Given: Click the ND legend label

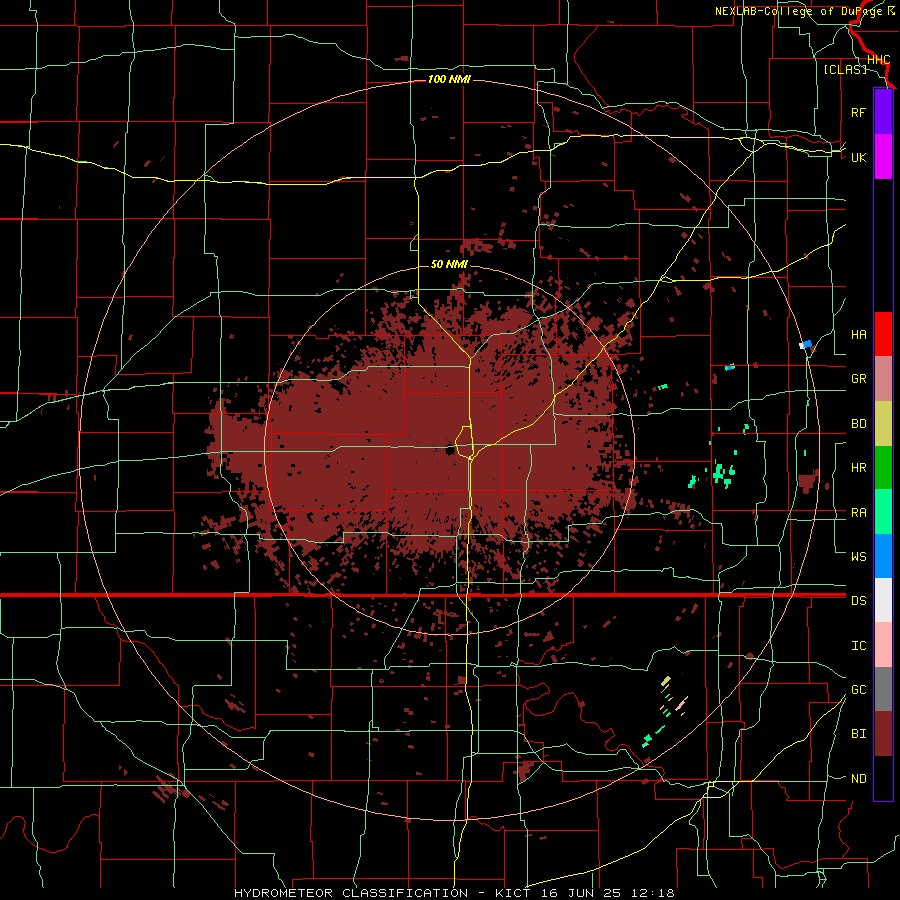Looking at the screenshot, I should (x=858, y=779).
